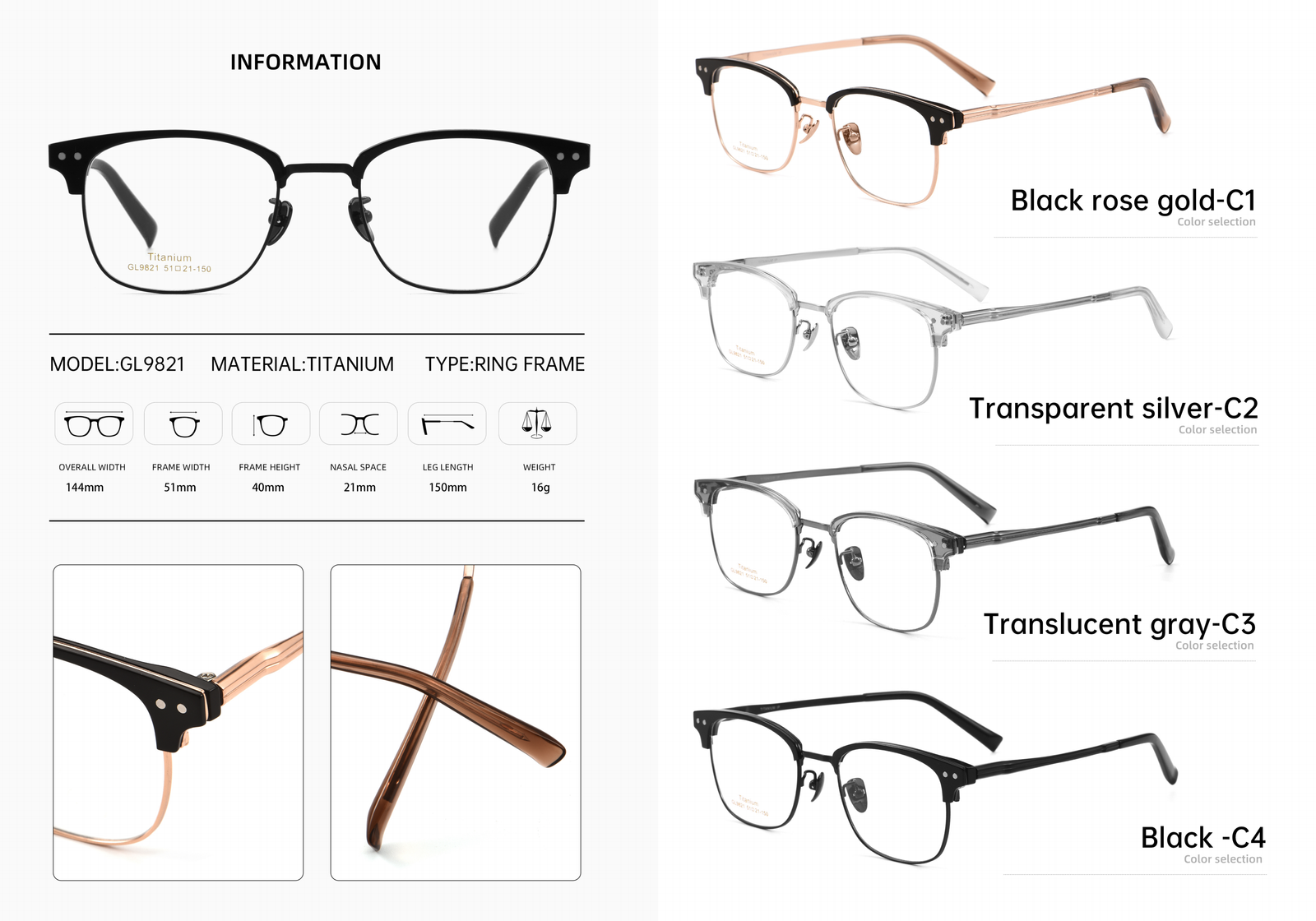Select the Black-C4 glasses image

pyautogui.click(x=935, y=777)
